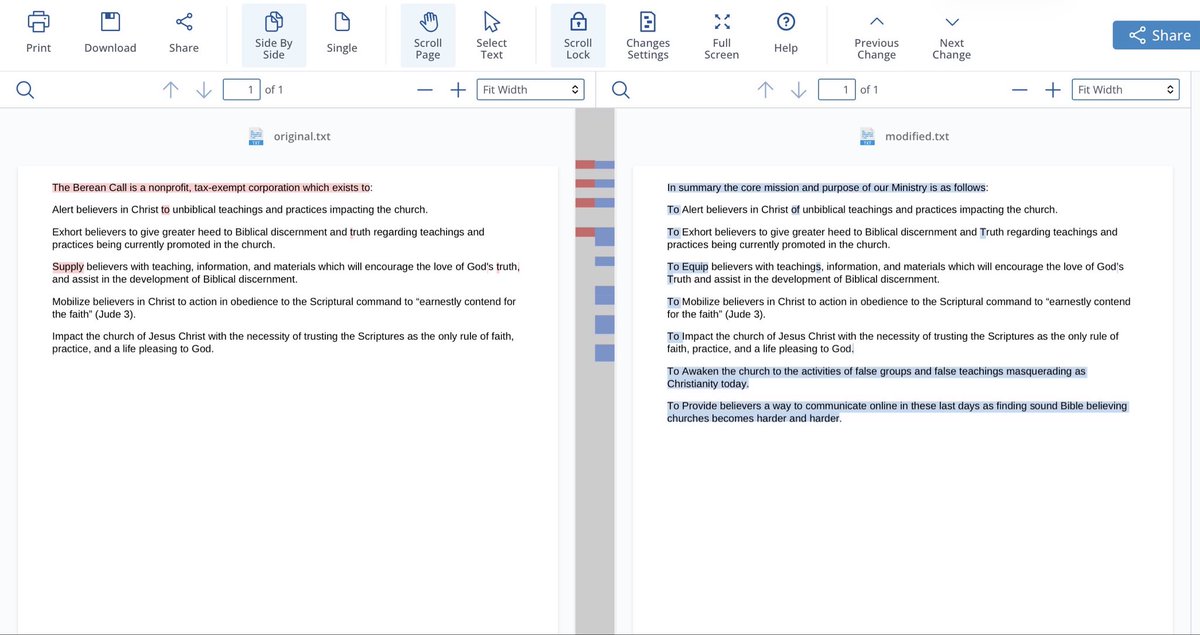This screenshot has height=635, width=1200.
Task: Open search in the modified pane
Action: 621,90
